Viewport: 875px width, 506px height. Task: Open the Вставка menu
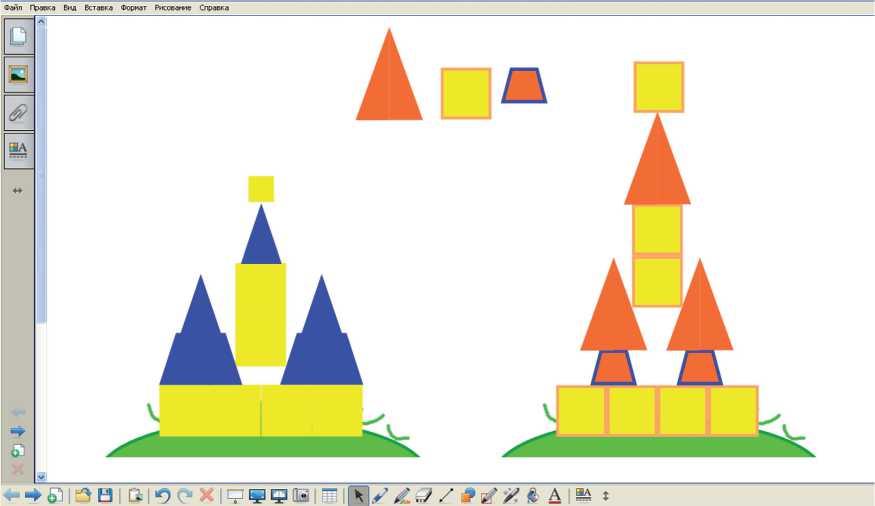(99, 8)
